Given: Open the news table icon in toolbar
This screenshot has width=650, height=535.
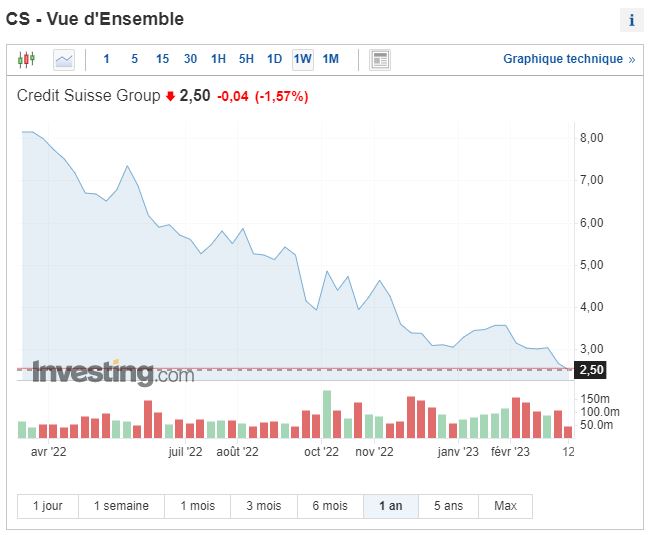Looking at the screenshot, I should [380, 60].
